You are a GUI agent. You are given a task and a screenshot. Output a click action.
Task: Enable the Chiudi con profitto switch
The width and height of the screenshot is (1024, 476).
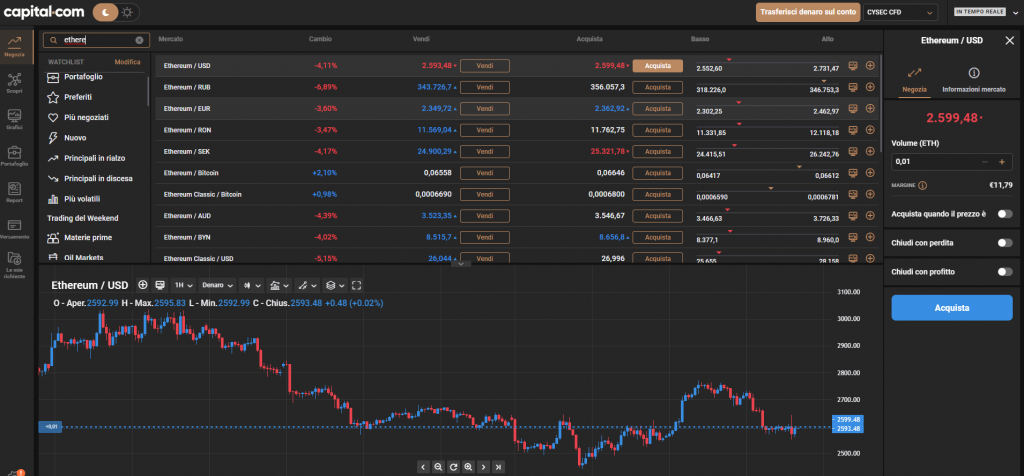[1004, 272]
